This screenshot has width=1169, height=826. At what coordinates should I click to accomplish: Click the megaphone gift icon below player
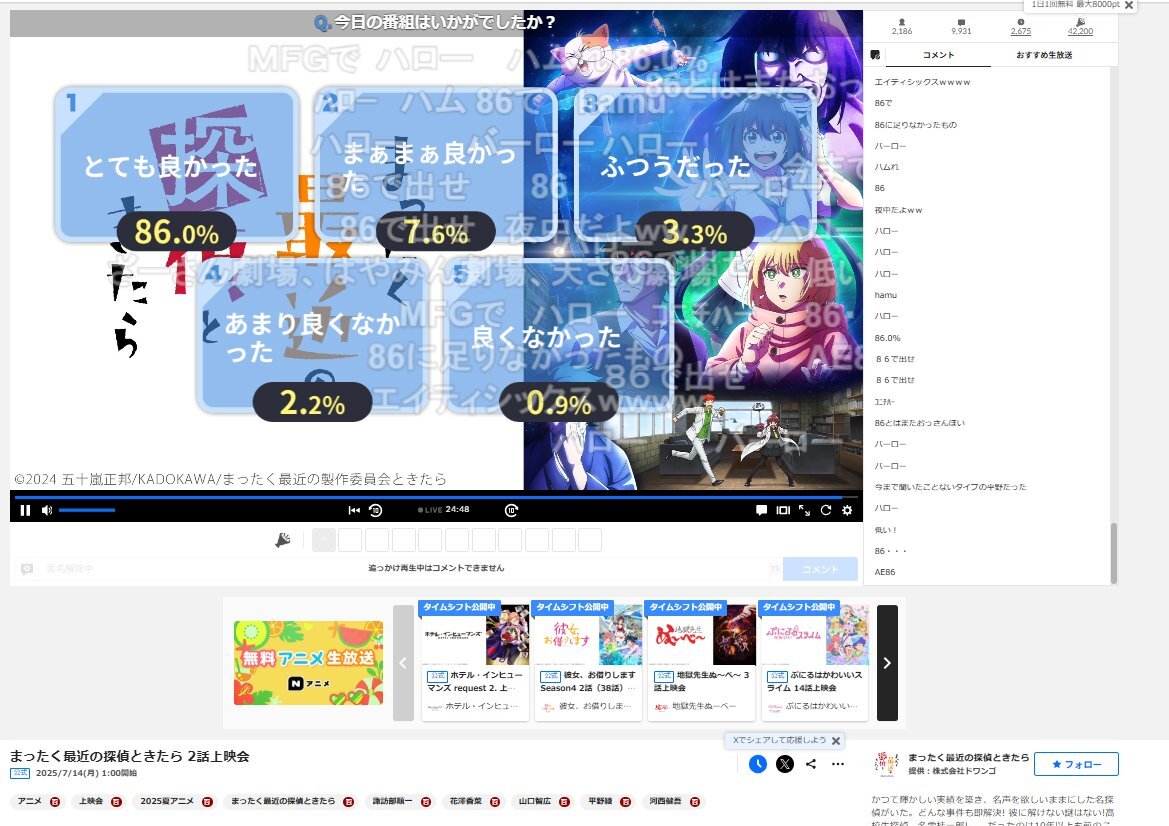click(x=283, y=540)
